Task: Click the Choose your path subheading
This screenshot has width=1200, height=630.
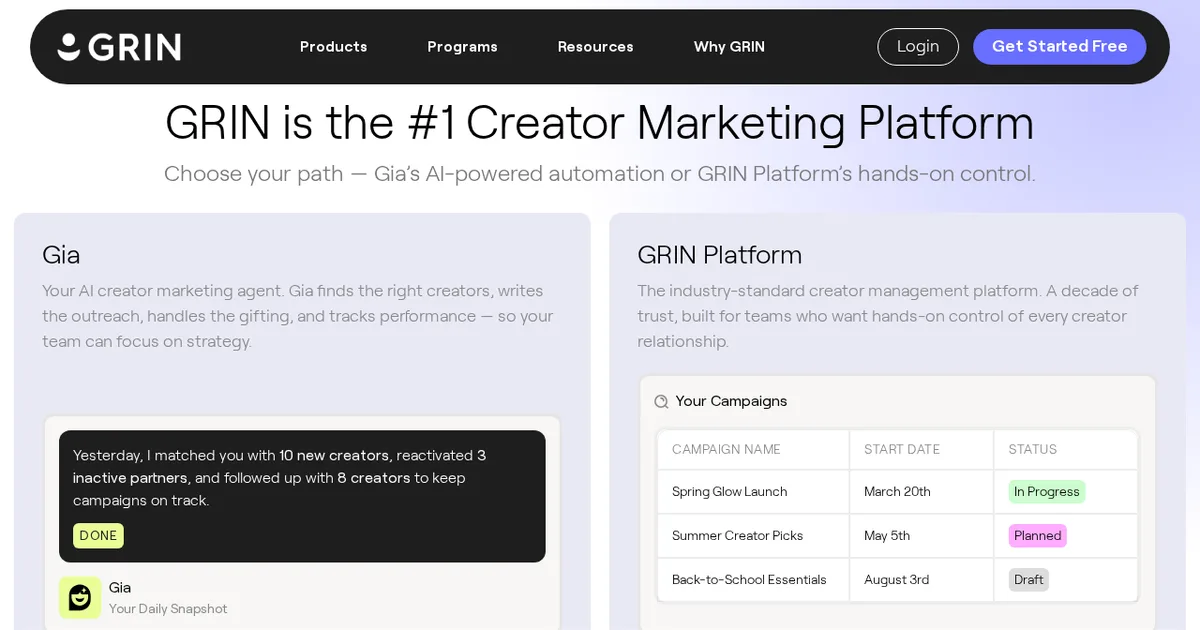Action: coord(600,174)
